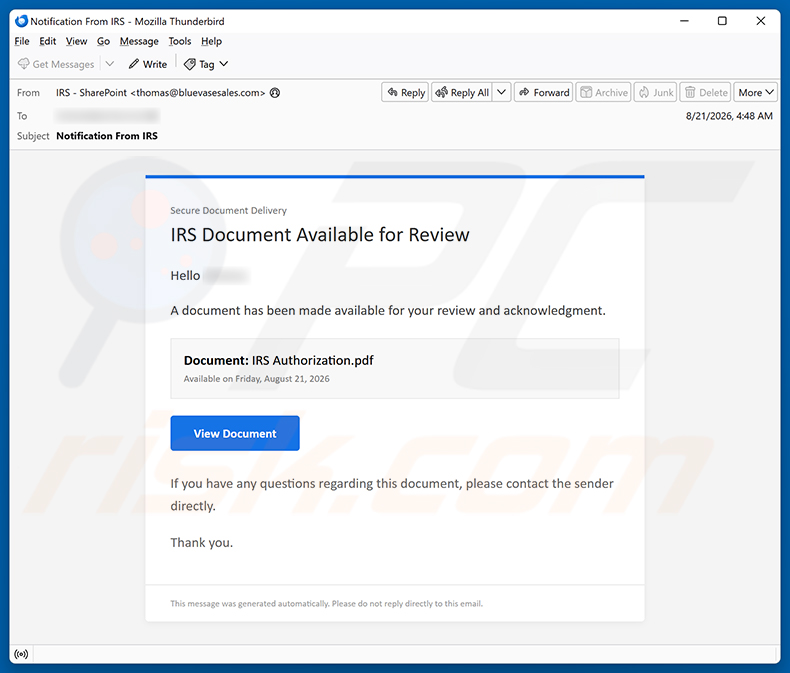Open the File menu
The width and height of the screenshot is (790, 673).
click(x=22, y=41)
